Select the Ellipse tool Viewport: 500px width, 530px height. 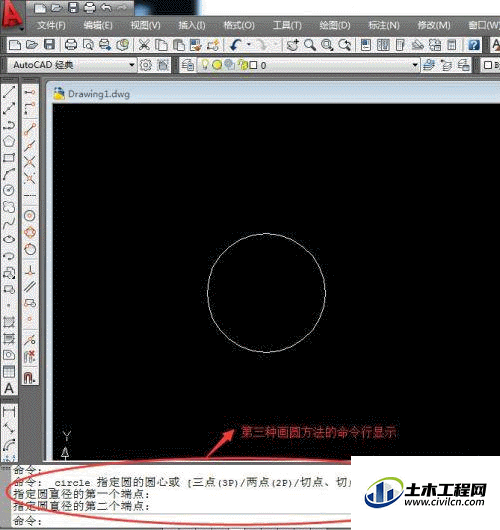click(x=9, y=239)
